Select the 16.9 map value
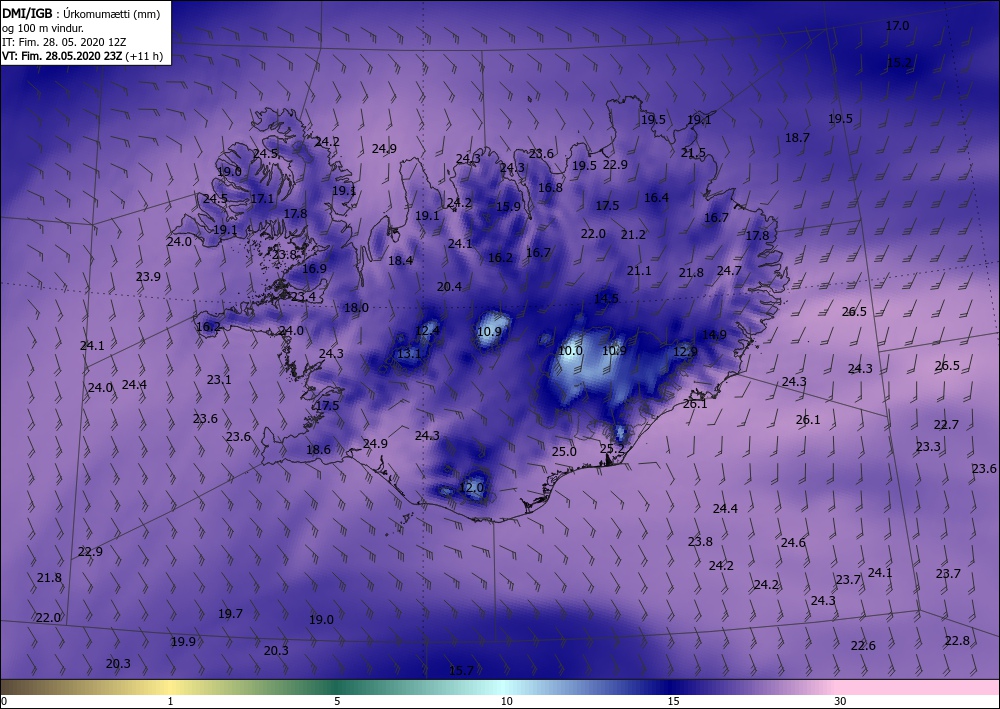The height and width of the screenshot is (709, 1000). tap(314, 268)
